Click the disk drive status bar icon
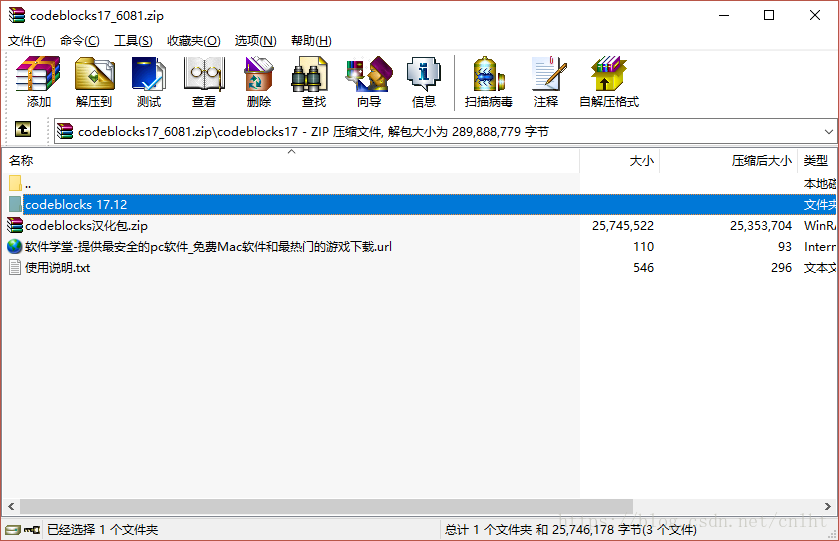Image resolution: width=839 pixels, height=541 pixels. click(x=12, y=530)
